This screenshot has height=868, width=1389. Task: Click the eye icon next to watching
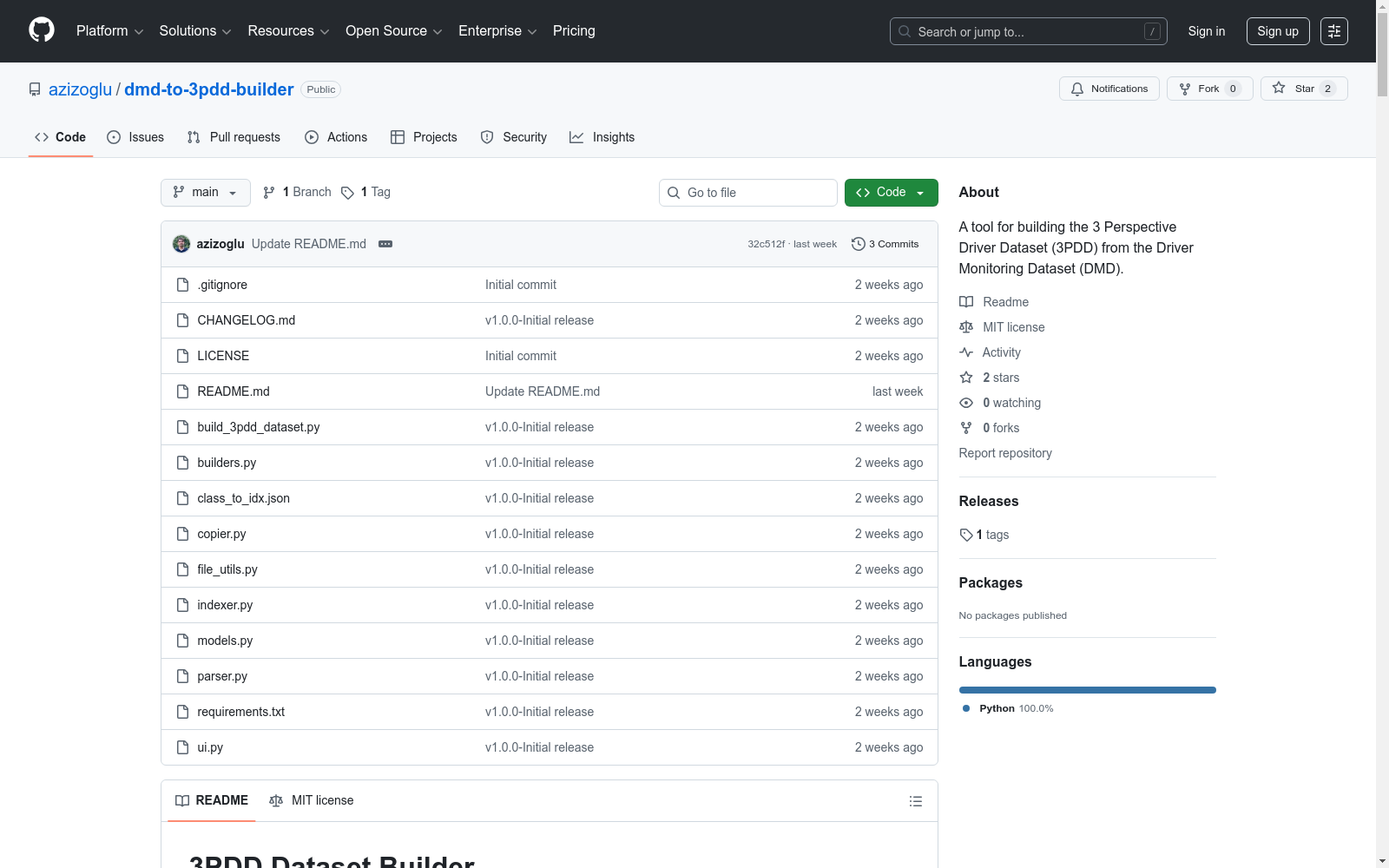(x=966, y=403)
